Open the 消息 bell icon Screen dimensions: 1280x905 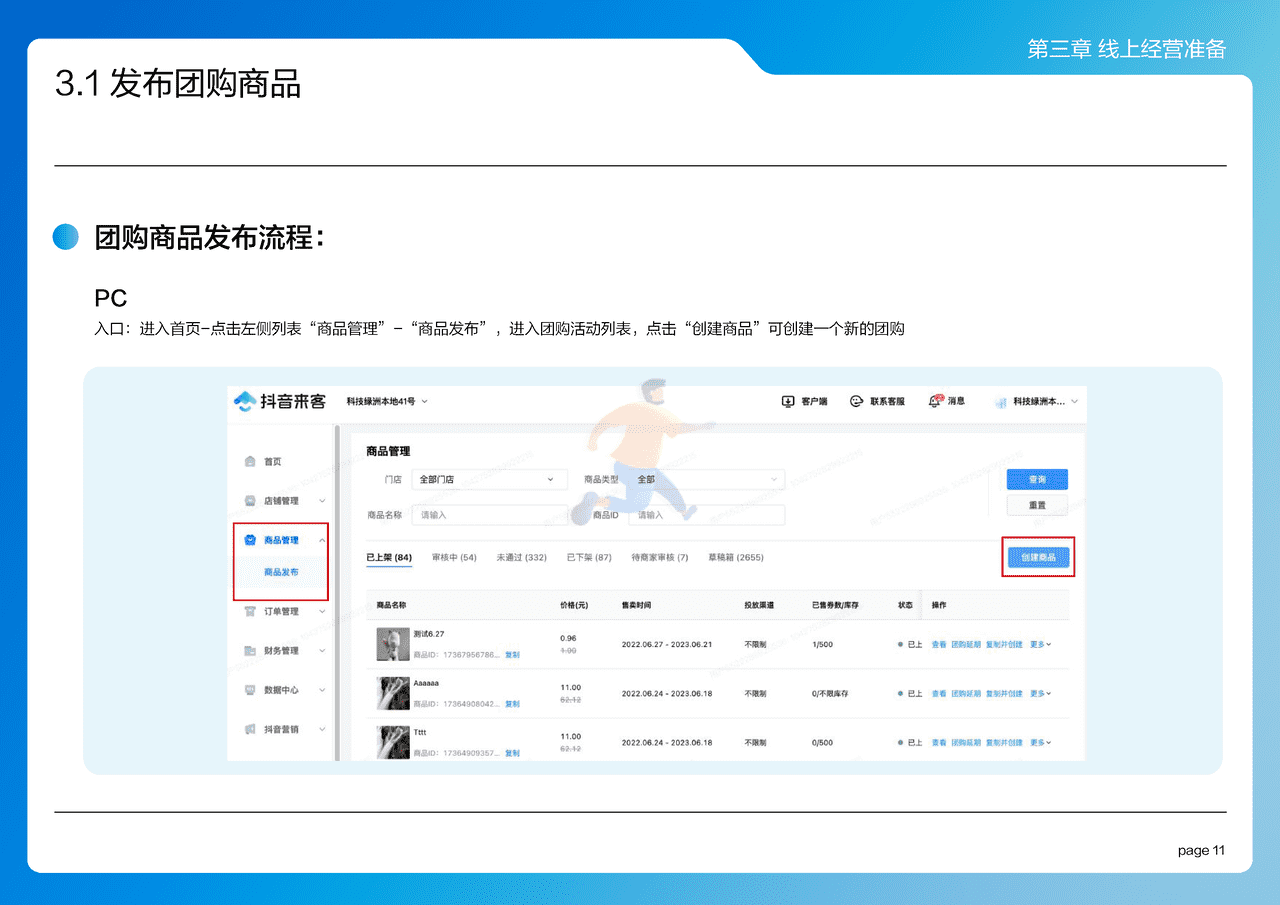click(935, 401)
